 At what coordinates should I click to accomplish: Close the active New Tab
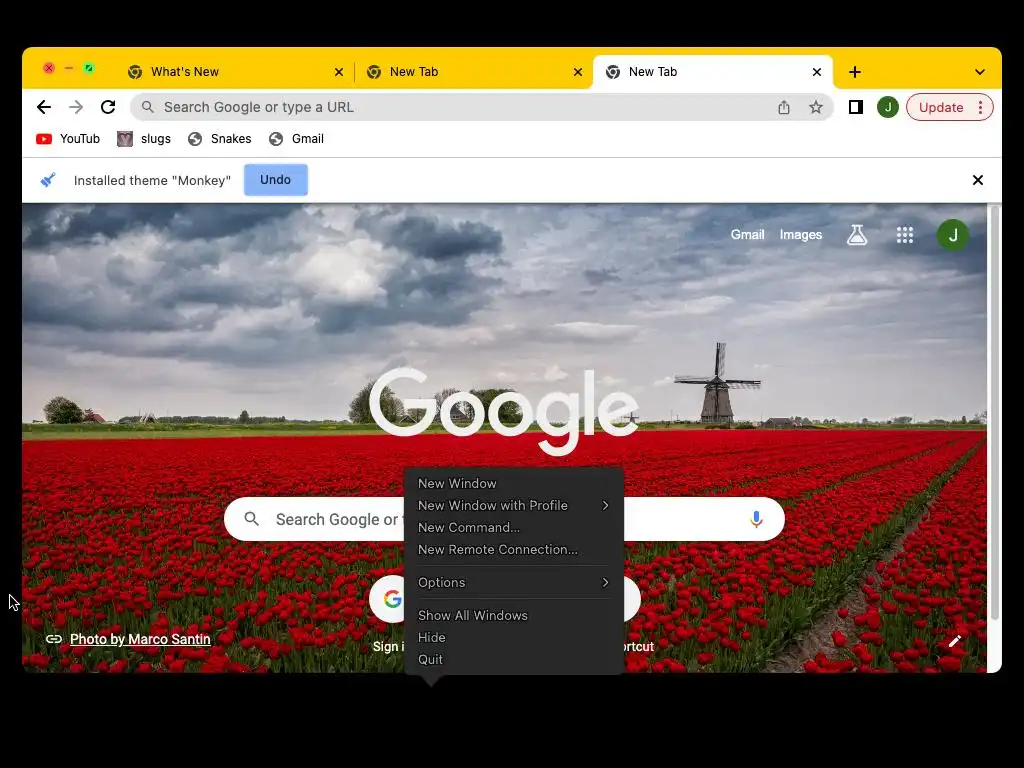click(816, 72)
